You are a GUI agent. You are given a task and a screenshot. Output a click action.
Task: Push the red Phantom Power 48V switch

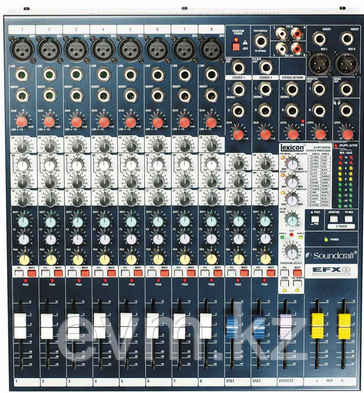236,47
